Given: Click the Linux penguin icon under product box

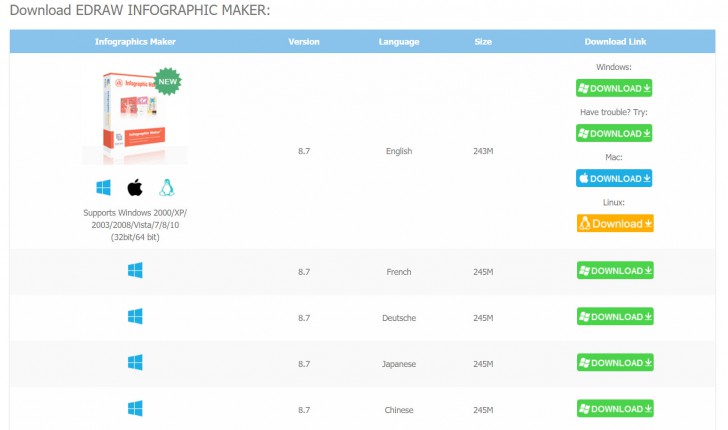Looking at the screenshot, I should pos(167,188).
